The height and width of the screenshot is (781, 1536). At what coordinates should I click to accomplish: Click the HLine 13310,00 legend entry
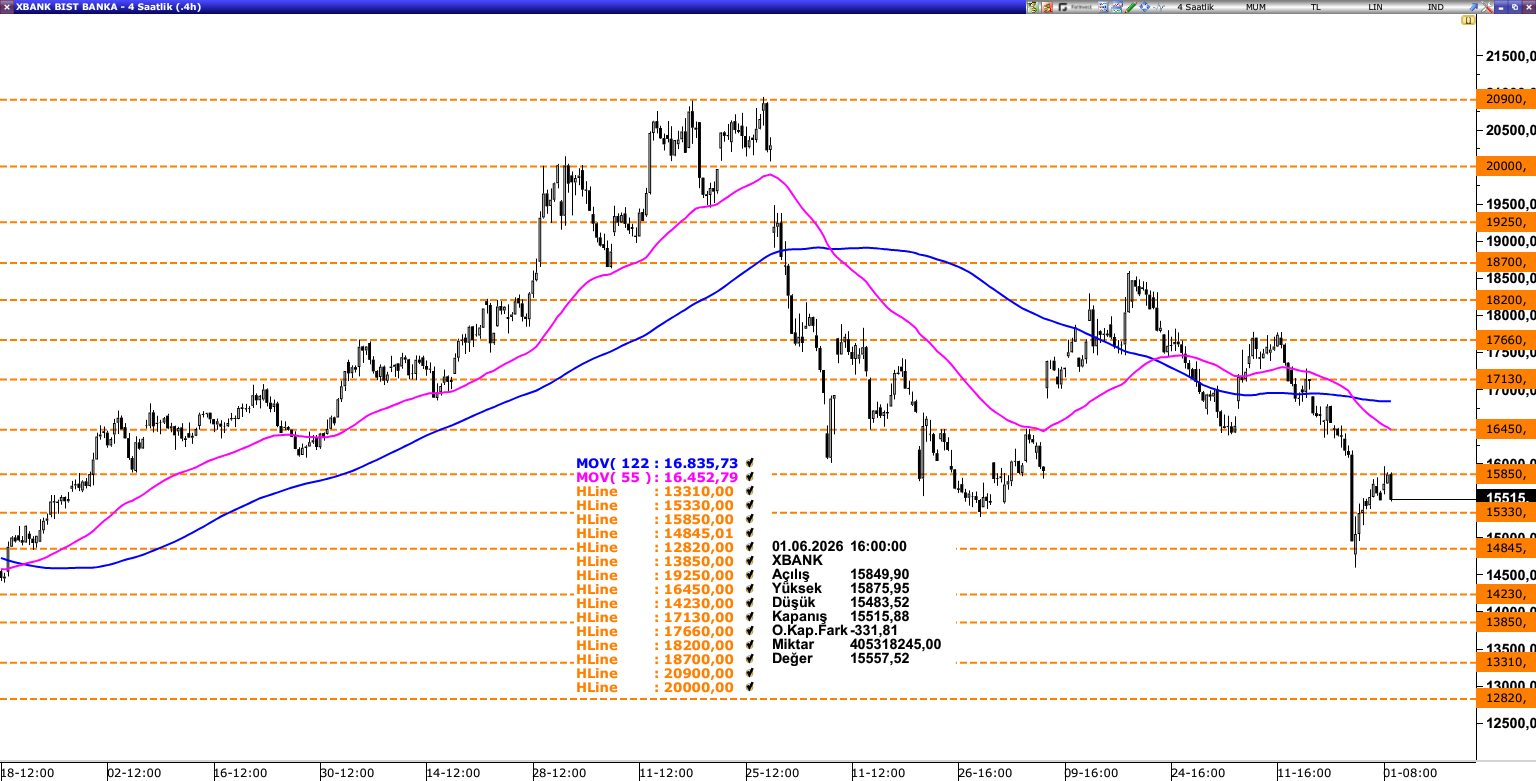pos(655,491)
